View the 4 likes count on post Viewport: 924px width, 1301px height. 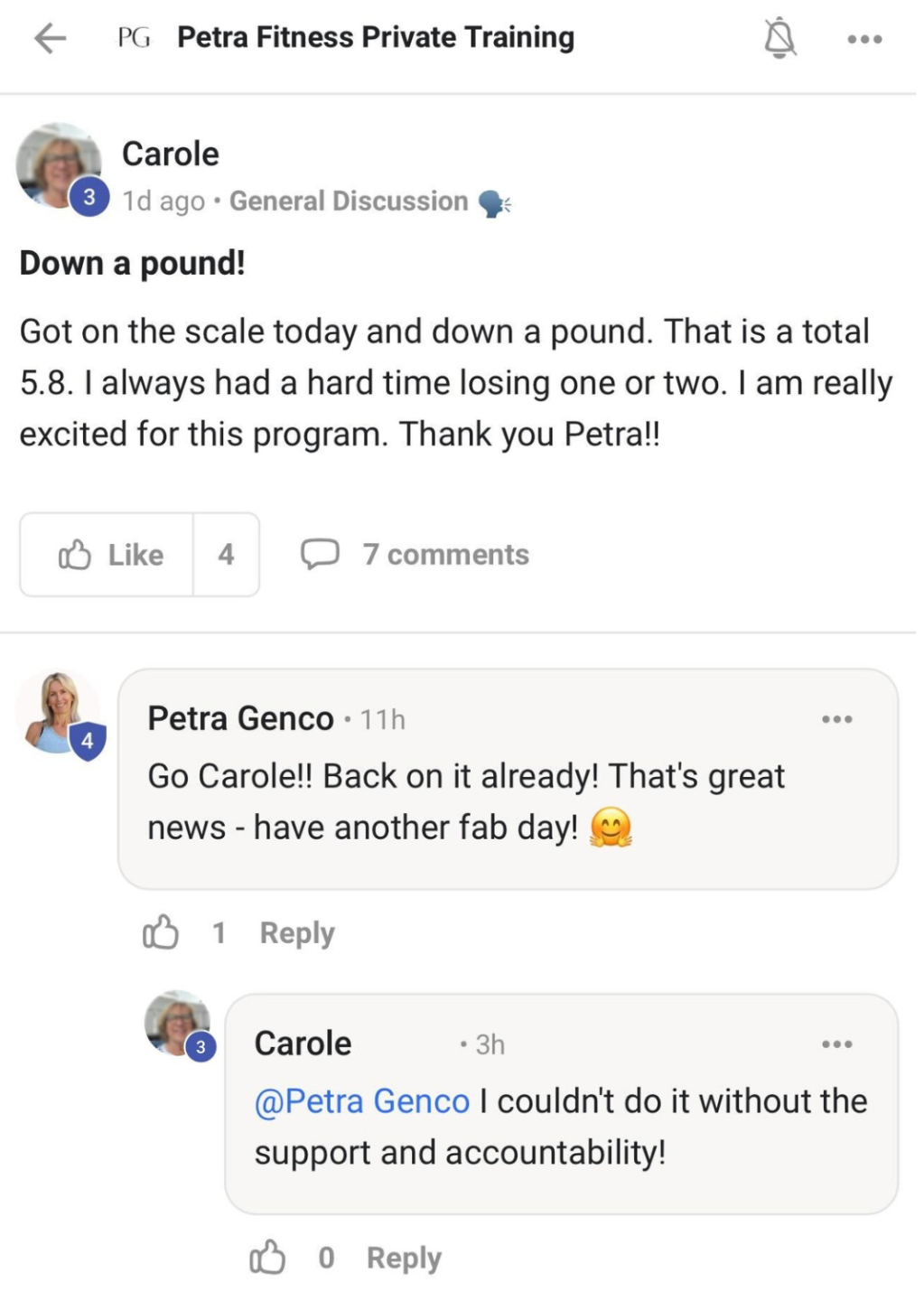[x=226, y=555]
